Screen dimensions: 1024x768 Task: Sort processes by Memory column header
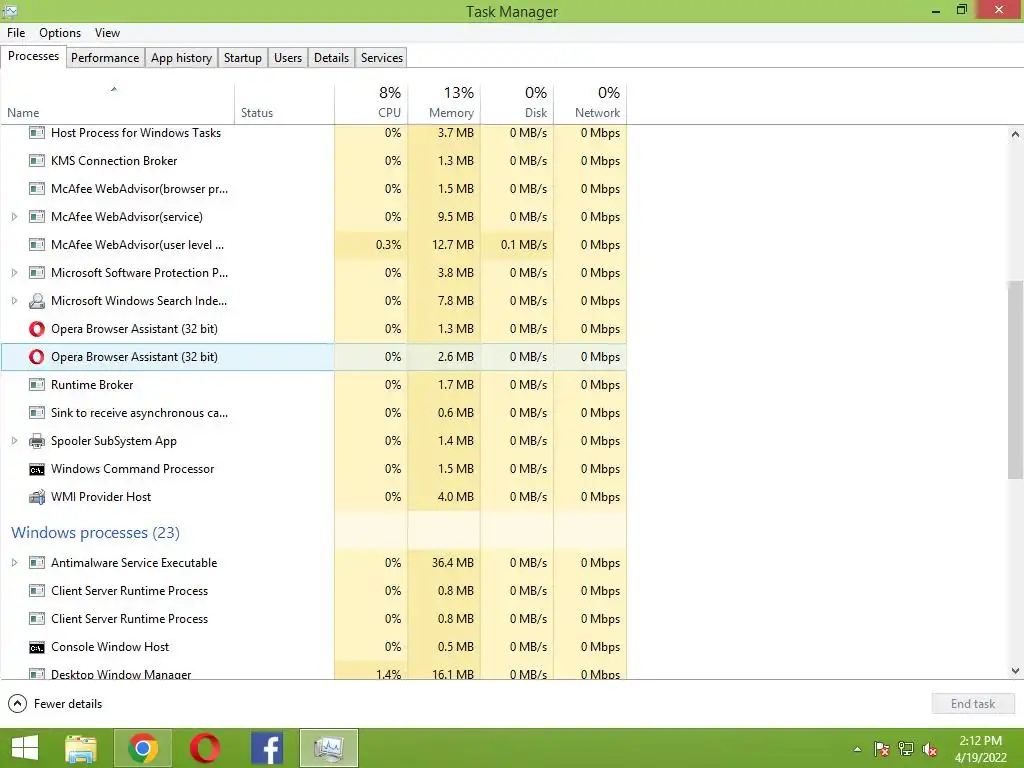click(x=444, y=104)
